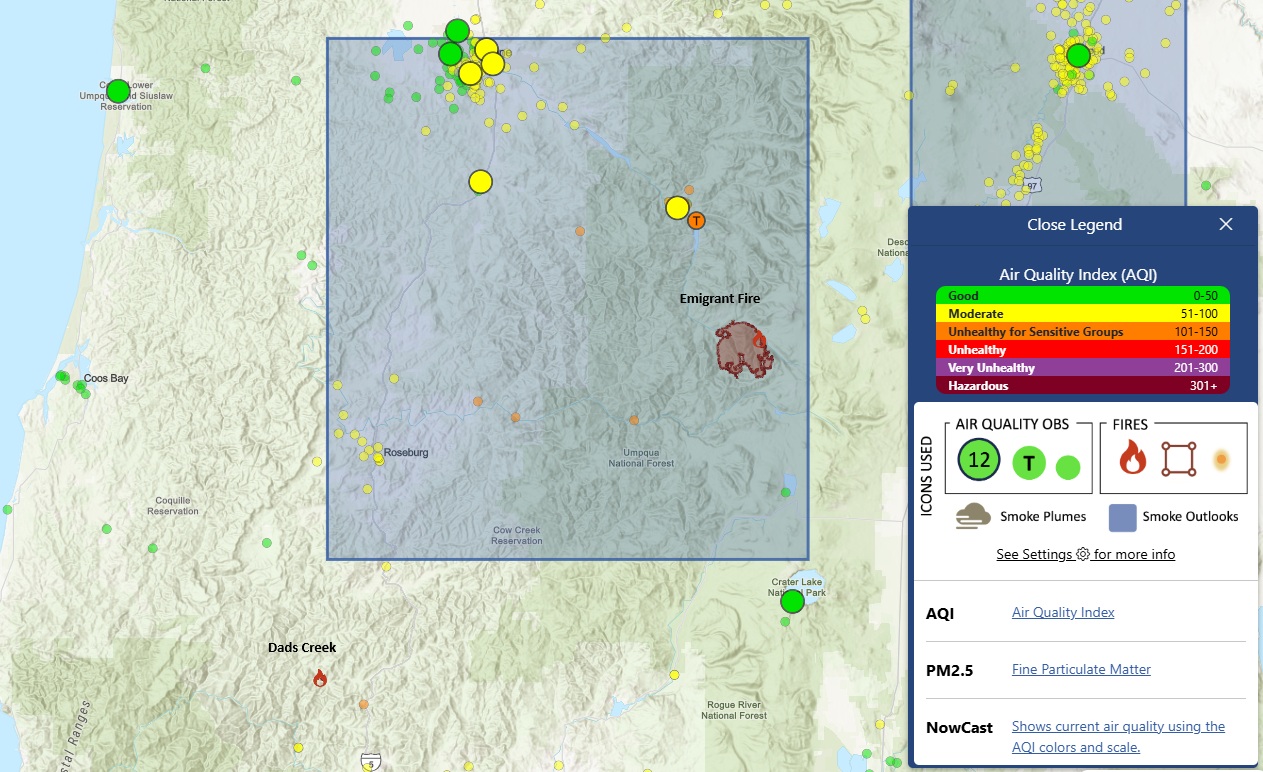Click the fire perimeter square icon in legend

click(x=1178, y=460)
